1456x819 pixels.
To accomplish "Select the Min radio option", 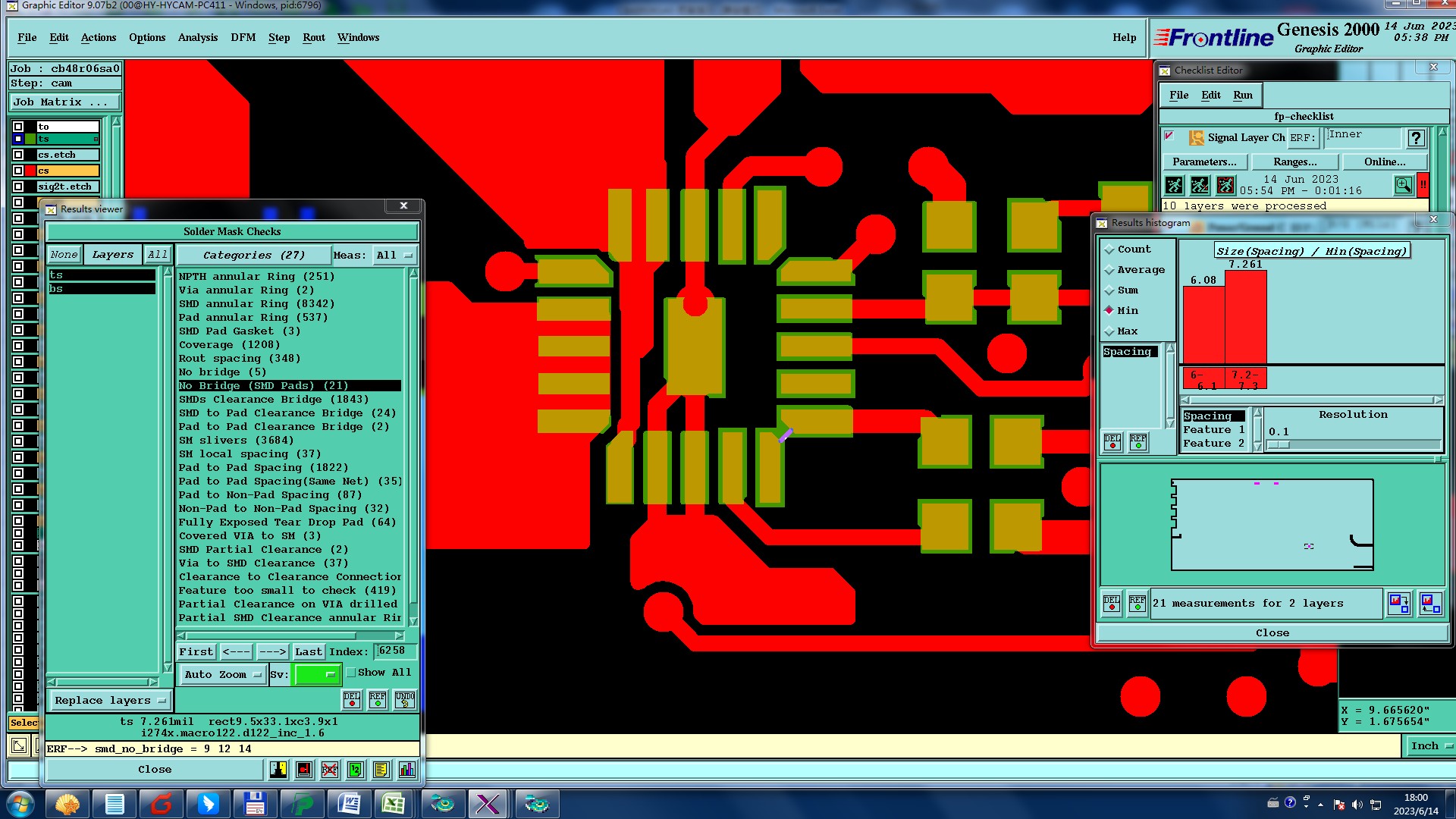I will pyautogui.click(x=1109, y=310).
